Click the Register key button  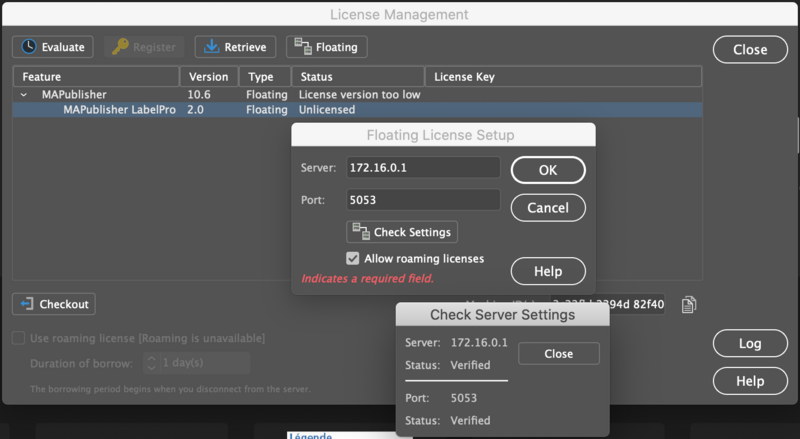point(144,47)
